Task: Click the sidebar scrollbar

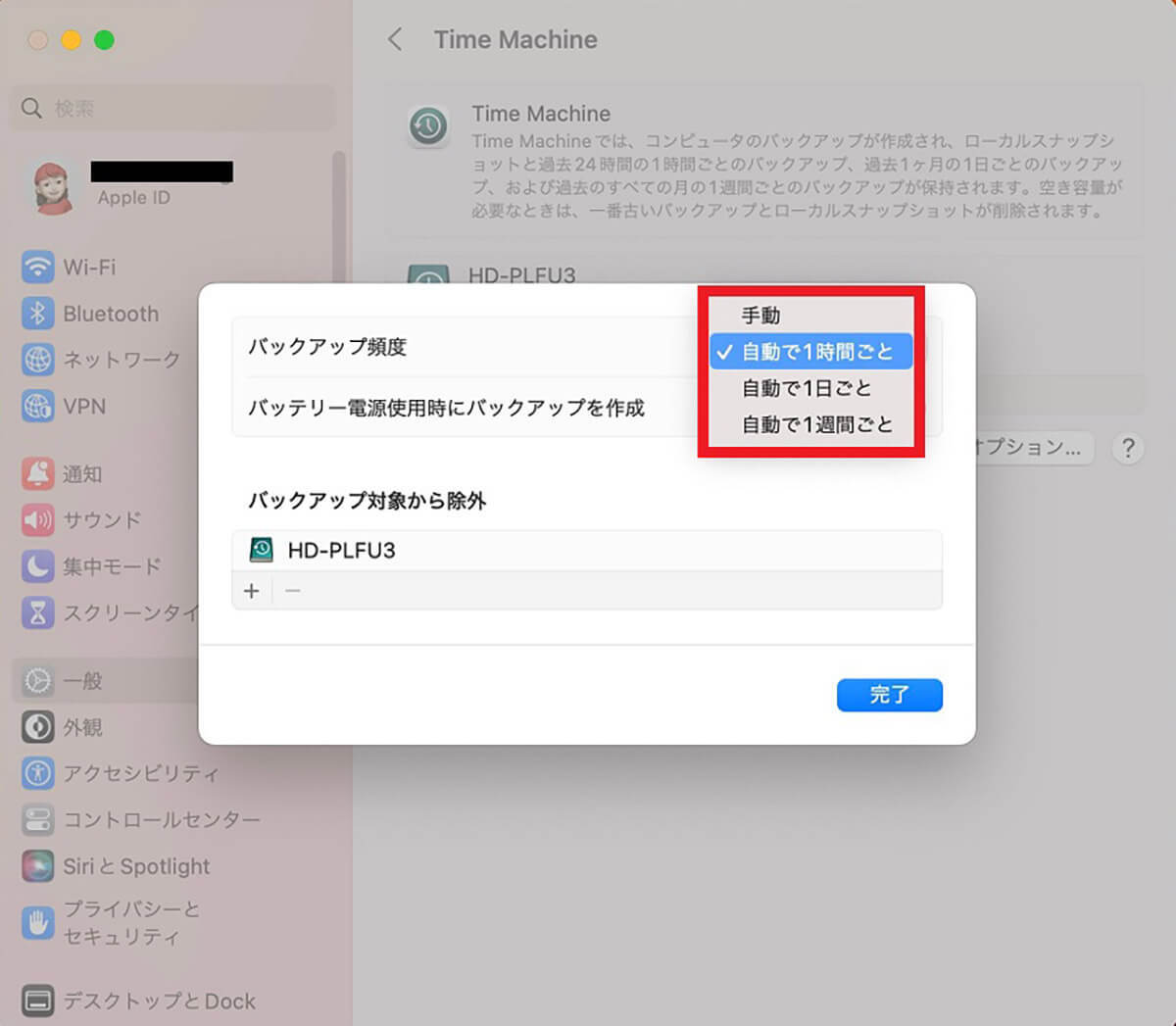Action: coord(339,216)
